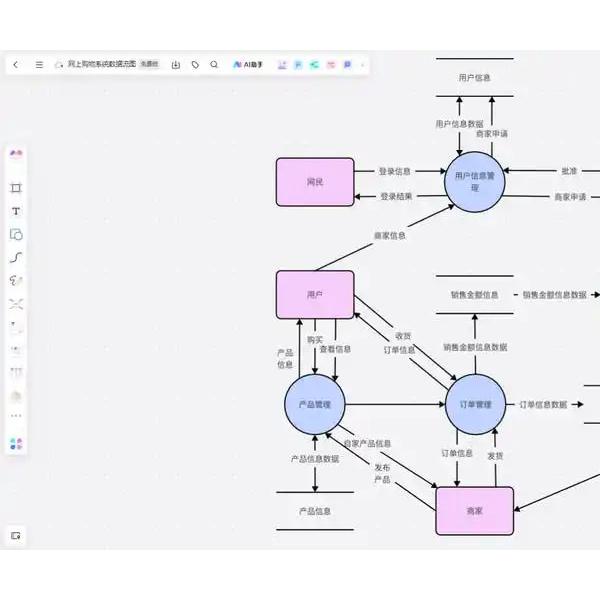The width and height of the screenshot is (600, 600).
Task: Click the 发货 flow label
Action: (x=495, y=456)
